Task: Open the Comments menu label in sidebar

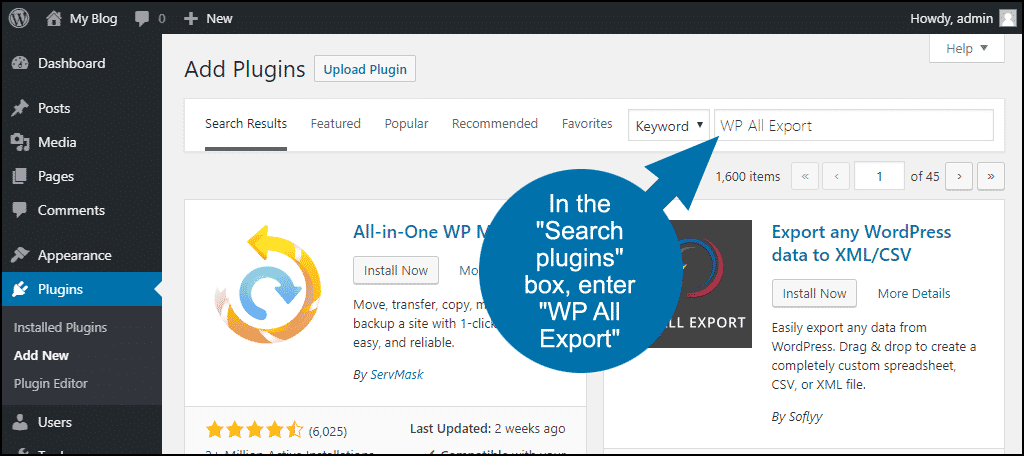Action: click(71, 210)
